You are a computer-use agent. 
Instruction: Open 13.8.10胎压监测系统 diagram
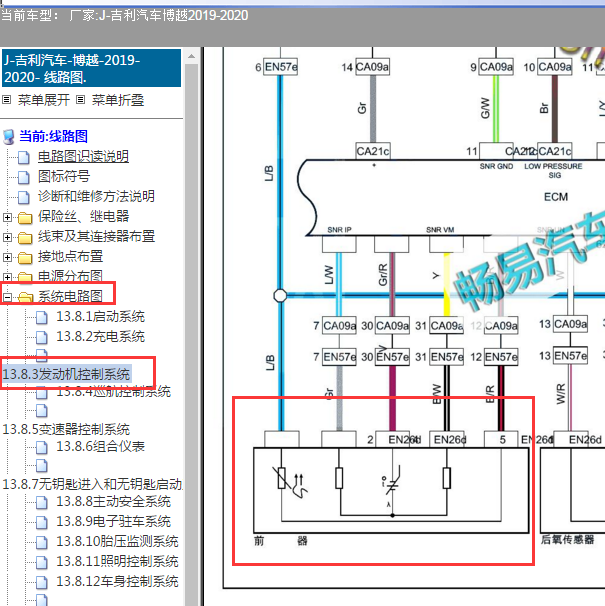(x=117, y=541)
